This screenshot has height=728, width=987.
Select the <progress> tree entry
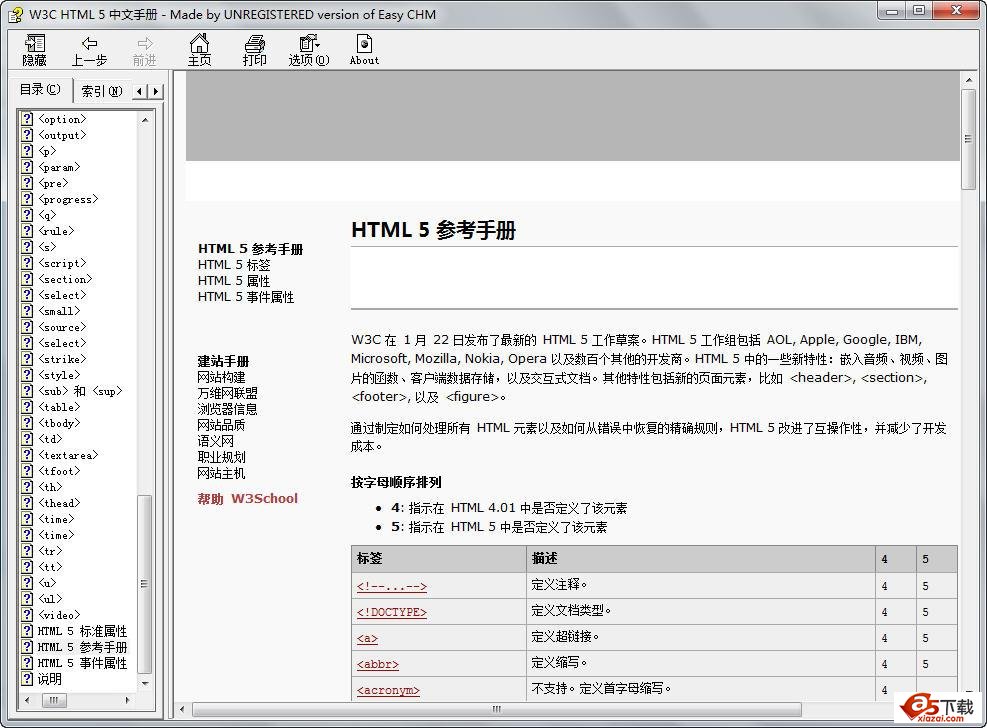point(69,199)
